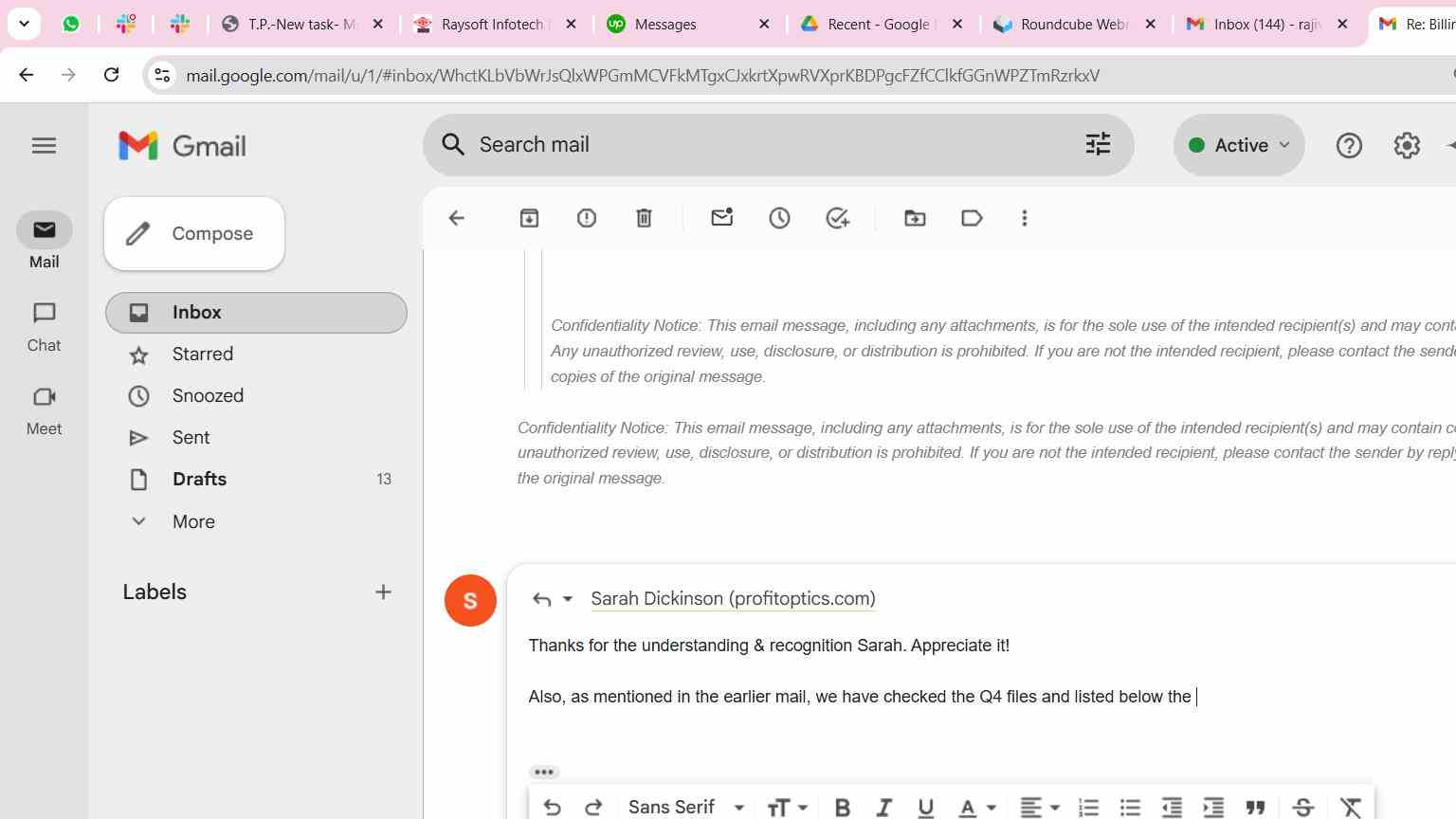
Task: Open the text size dropdown
Action: (x=787, y=807)
